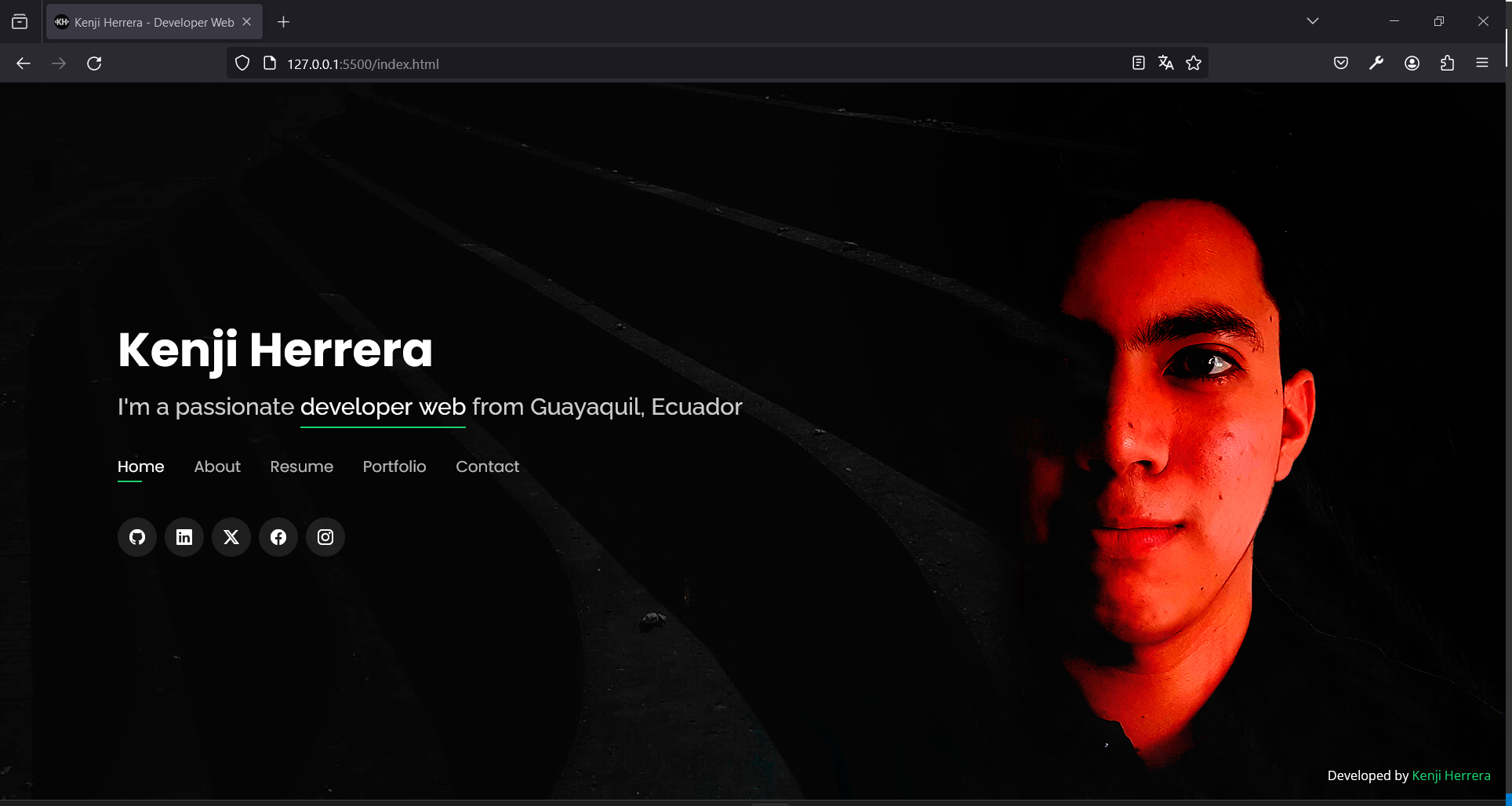Open the extensions puzzle icon
1512x806 pixels.
[1447, 64]
